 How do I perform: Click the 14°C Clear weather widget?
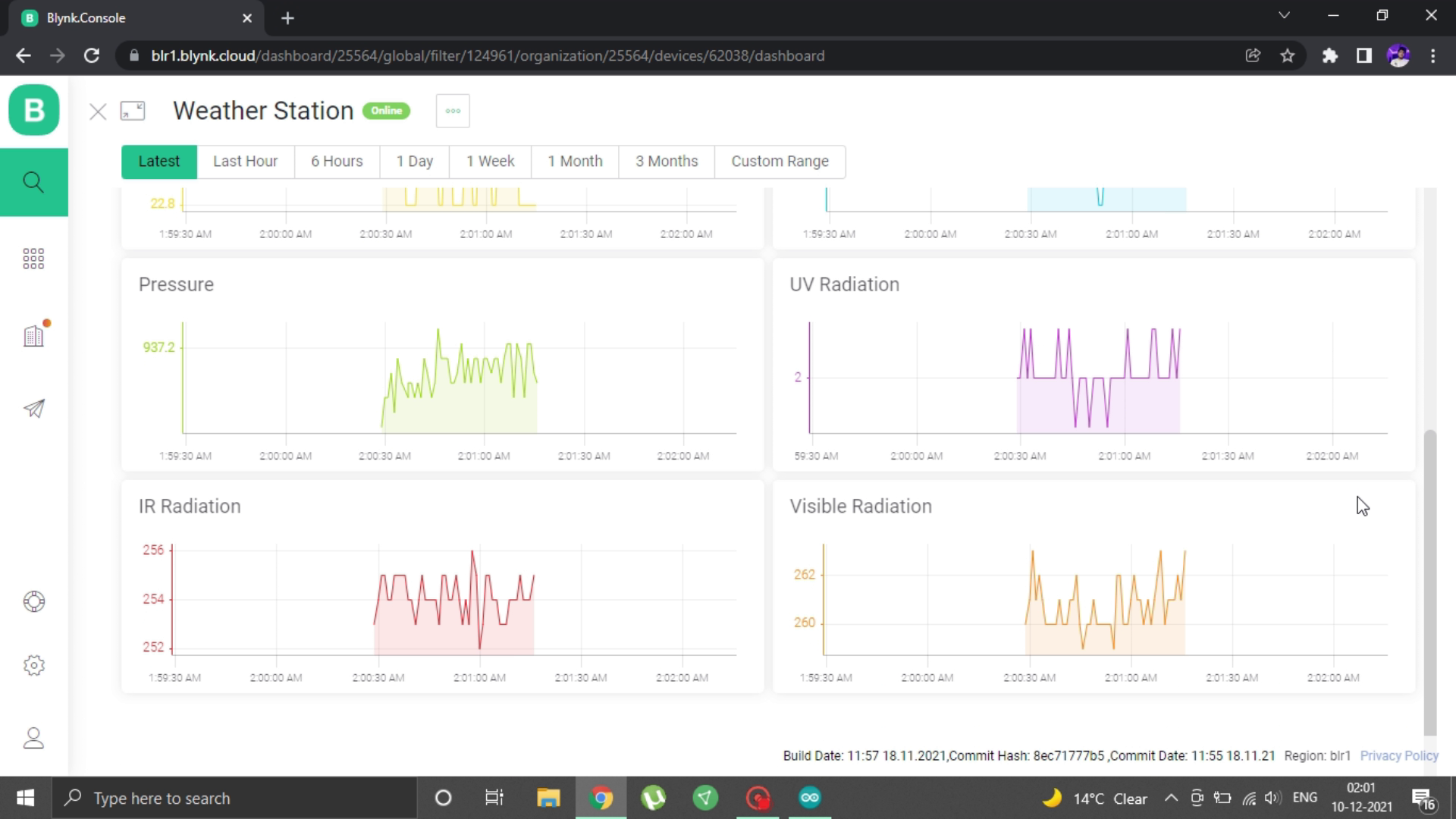pos(1095,799)
